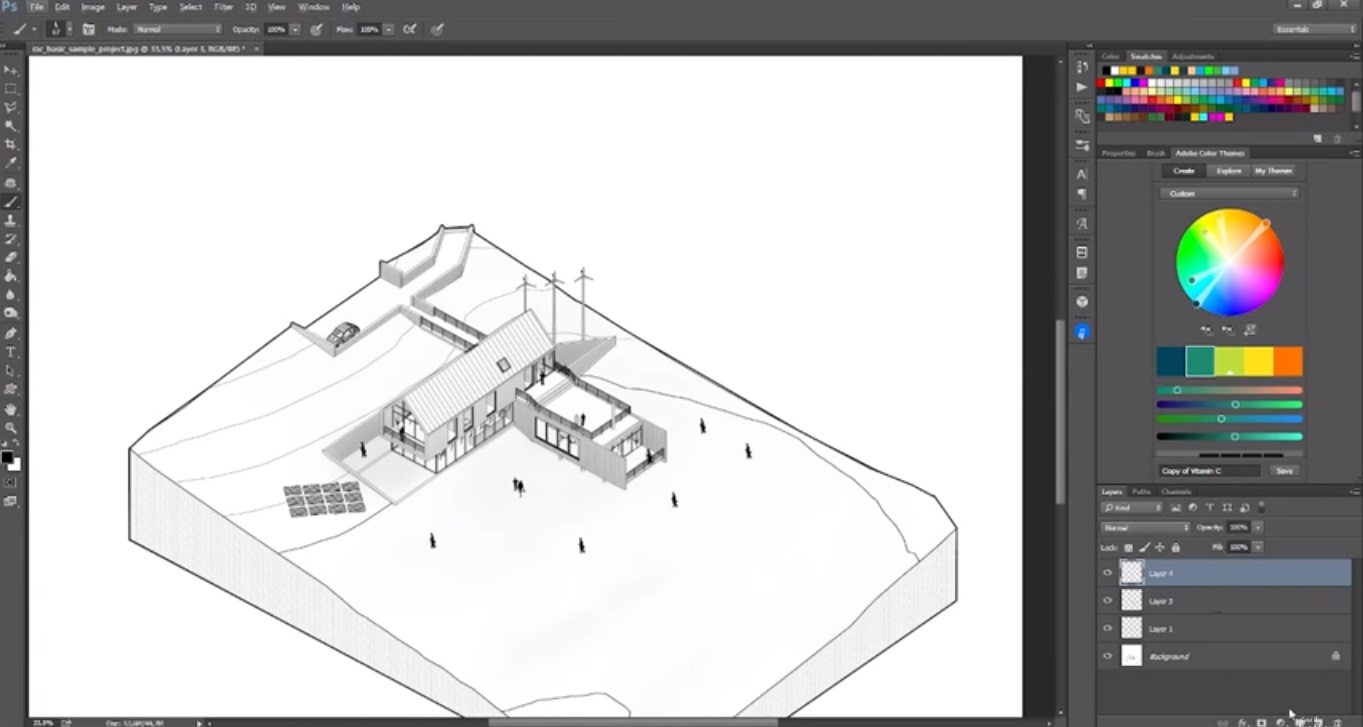Pick the Eyedropper tool
Screen dimensions: 1363x727
[x=11, y=164]
